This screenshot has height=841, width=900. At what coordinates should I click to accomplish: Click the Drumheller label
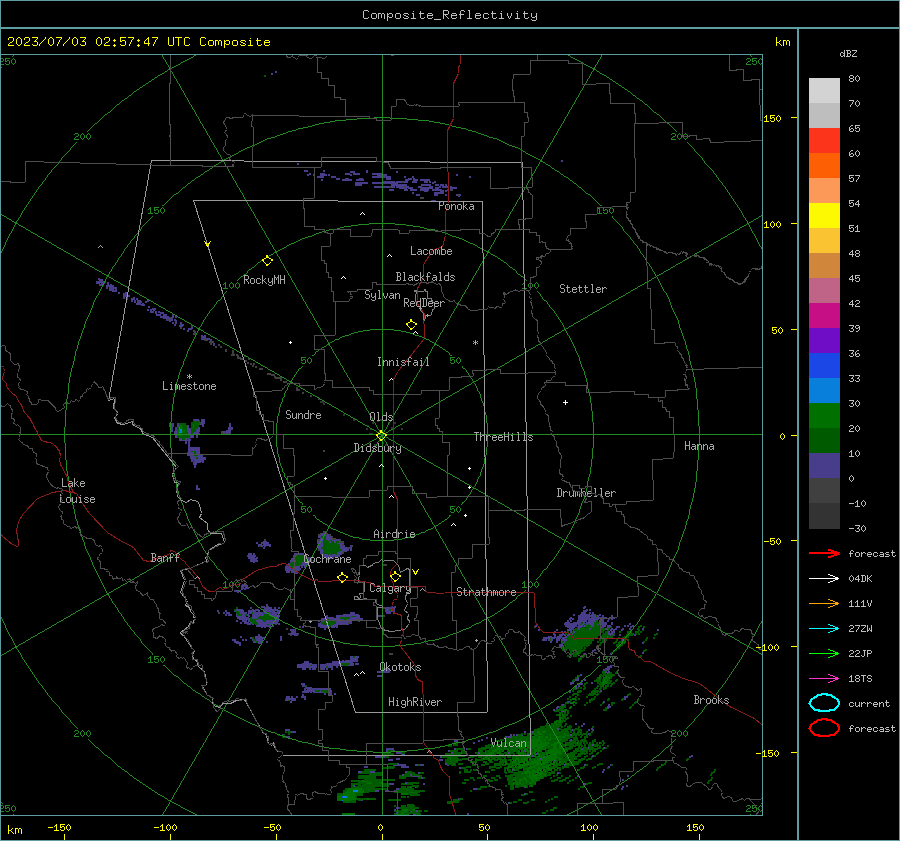(586, 493)
